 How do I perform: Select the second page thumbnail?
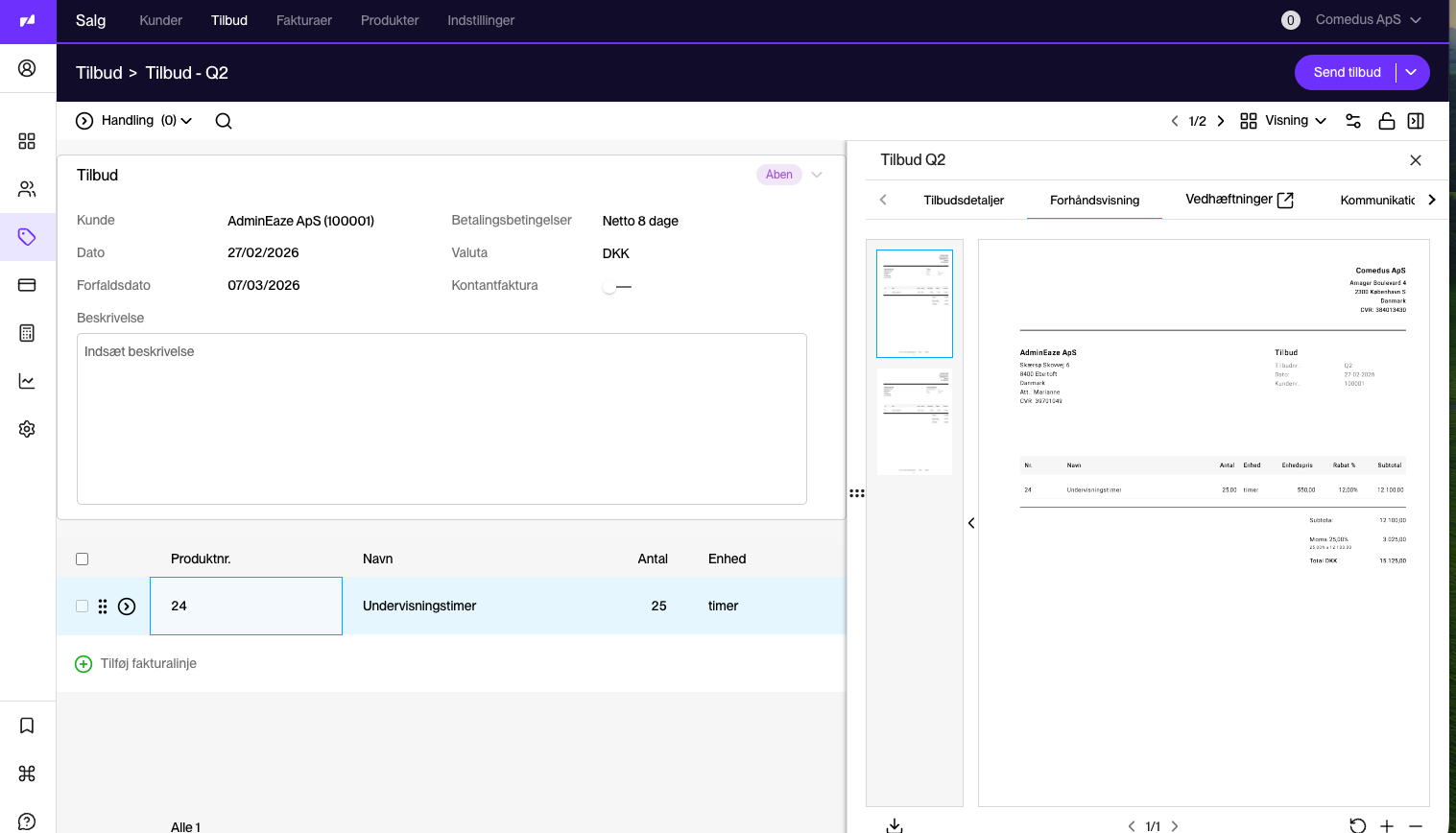915,421
